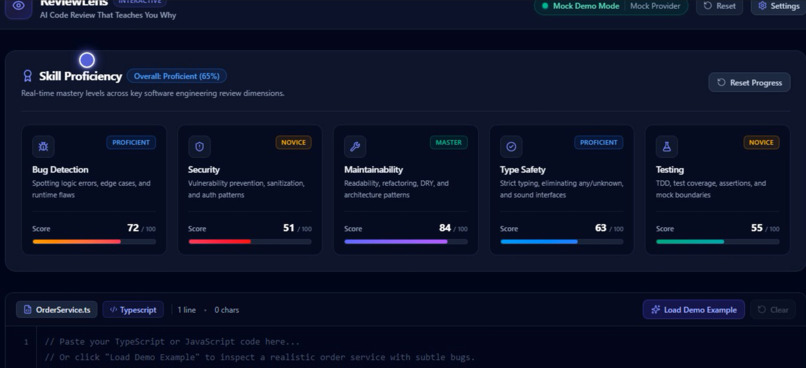Screen dimensions: 806x368
Task: Click the green Mock Demo Mode status dot
Action: point(545,6)
